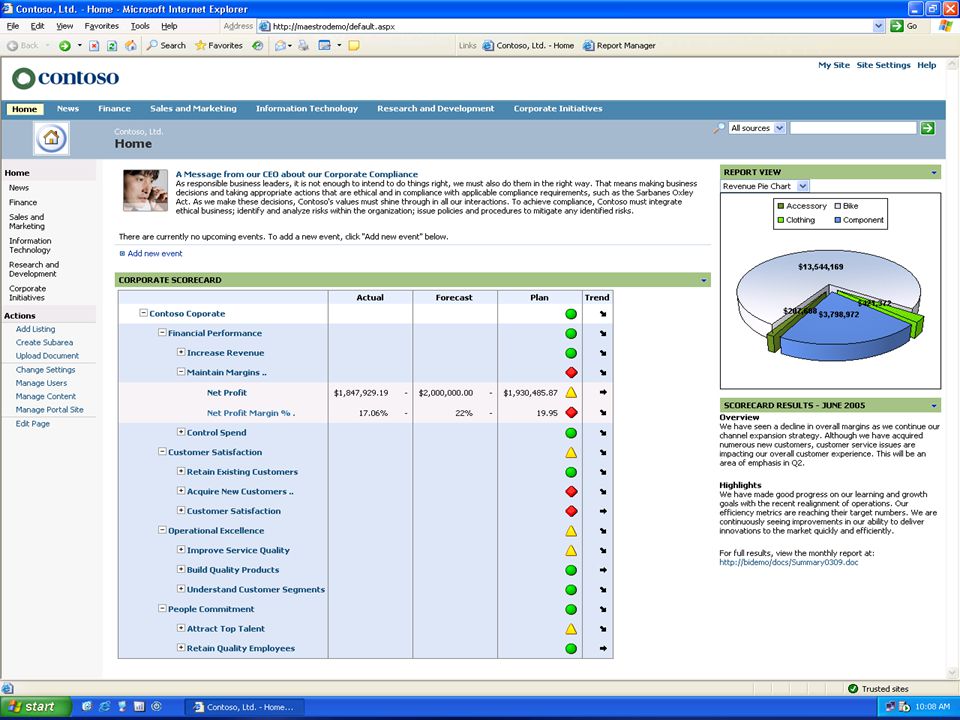The image size is (960, 720).
Task: Open the Help menu
Action: coord(169,26)
